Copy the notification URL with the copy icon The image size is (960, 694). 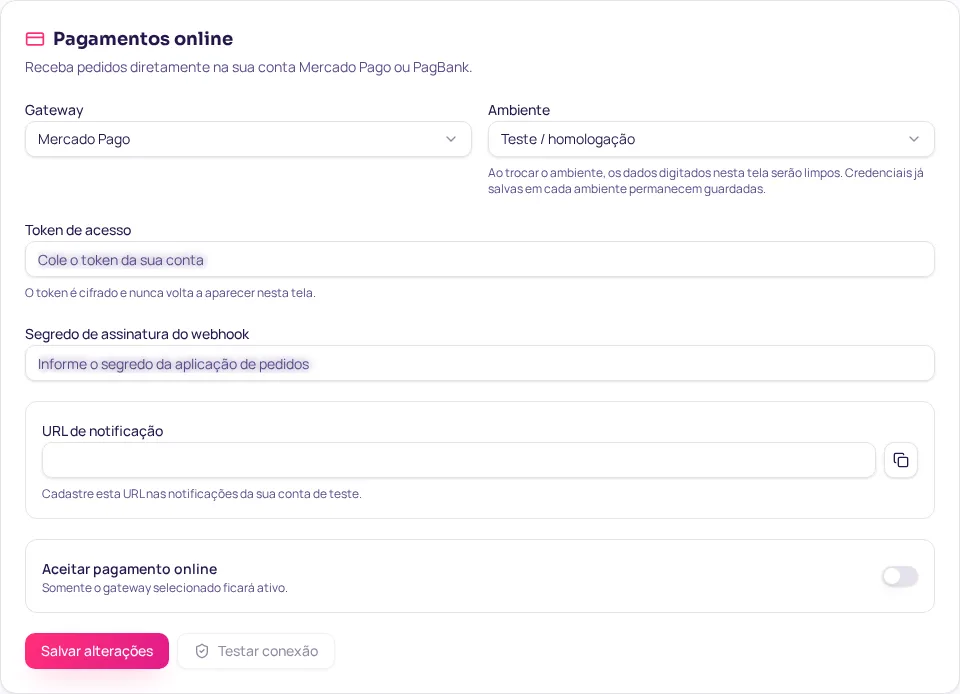tap(901, 460)
